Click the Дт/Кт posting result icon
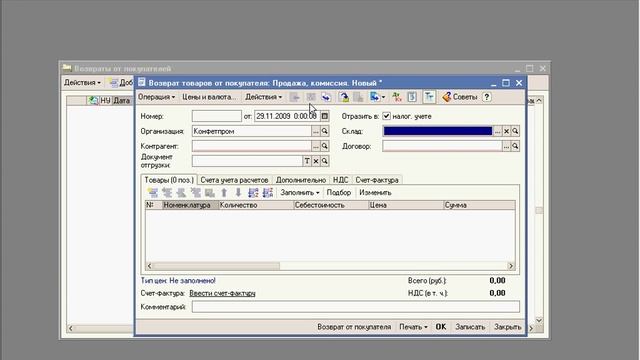 coord(396,97)
